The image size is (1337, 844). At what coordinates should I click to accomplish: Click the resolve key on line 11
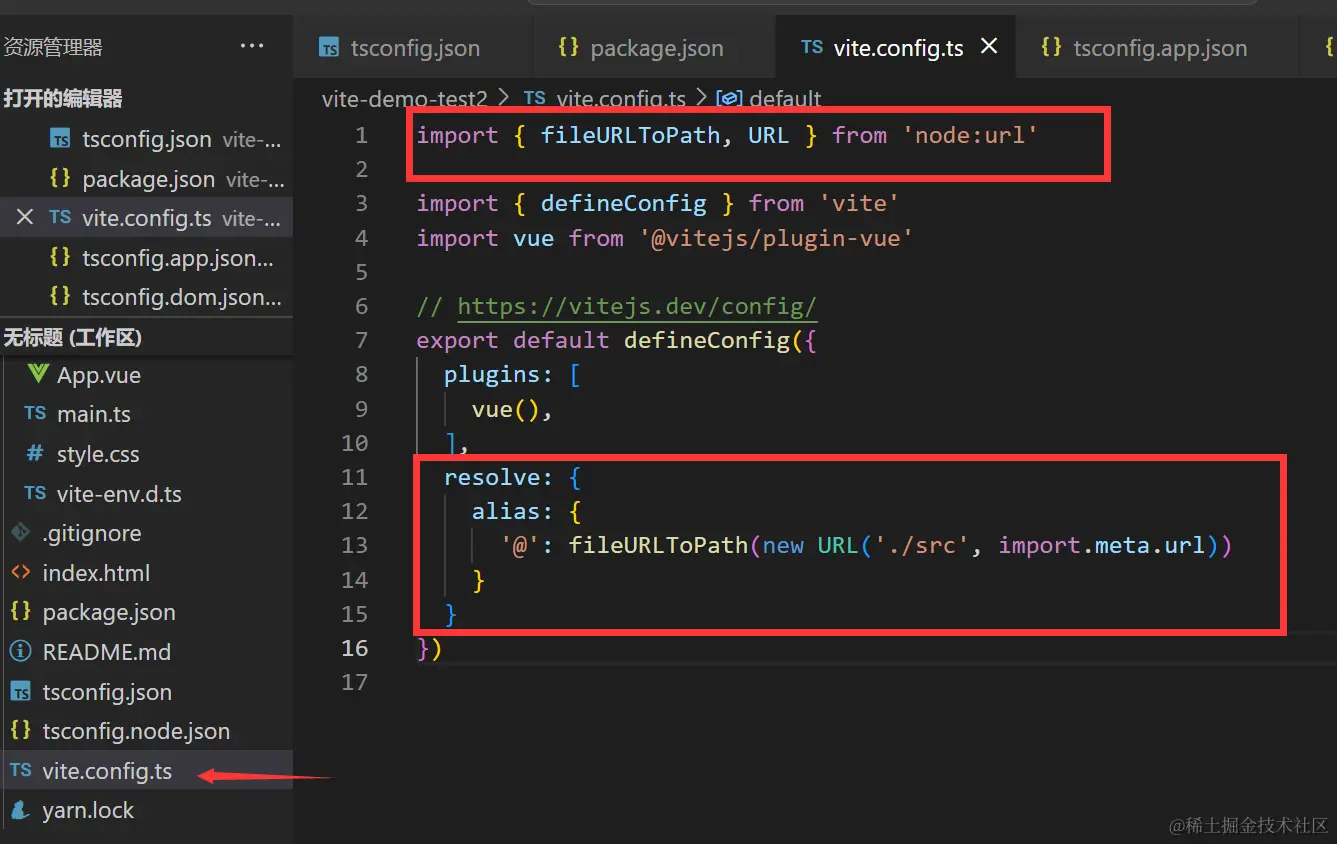[492, 477]
